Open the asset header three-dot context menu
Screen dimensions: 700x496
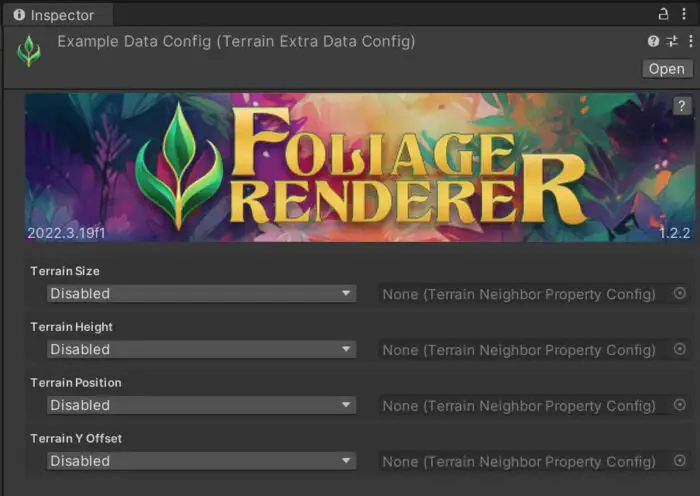pos(690,41)
